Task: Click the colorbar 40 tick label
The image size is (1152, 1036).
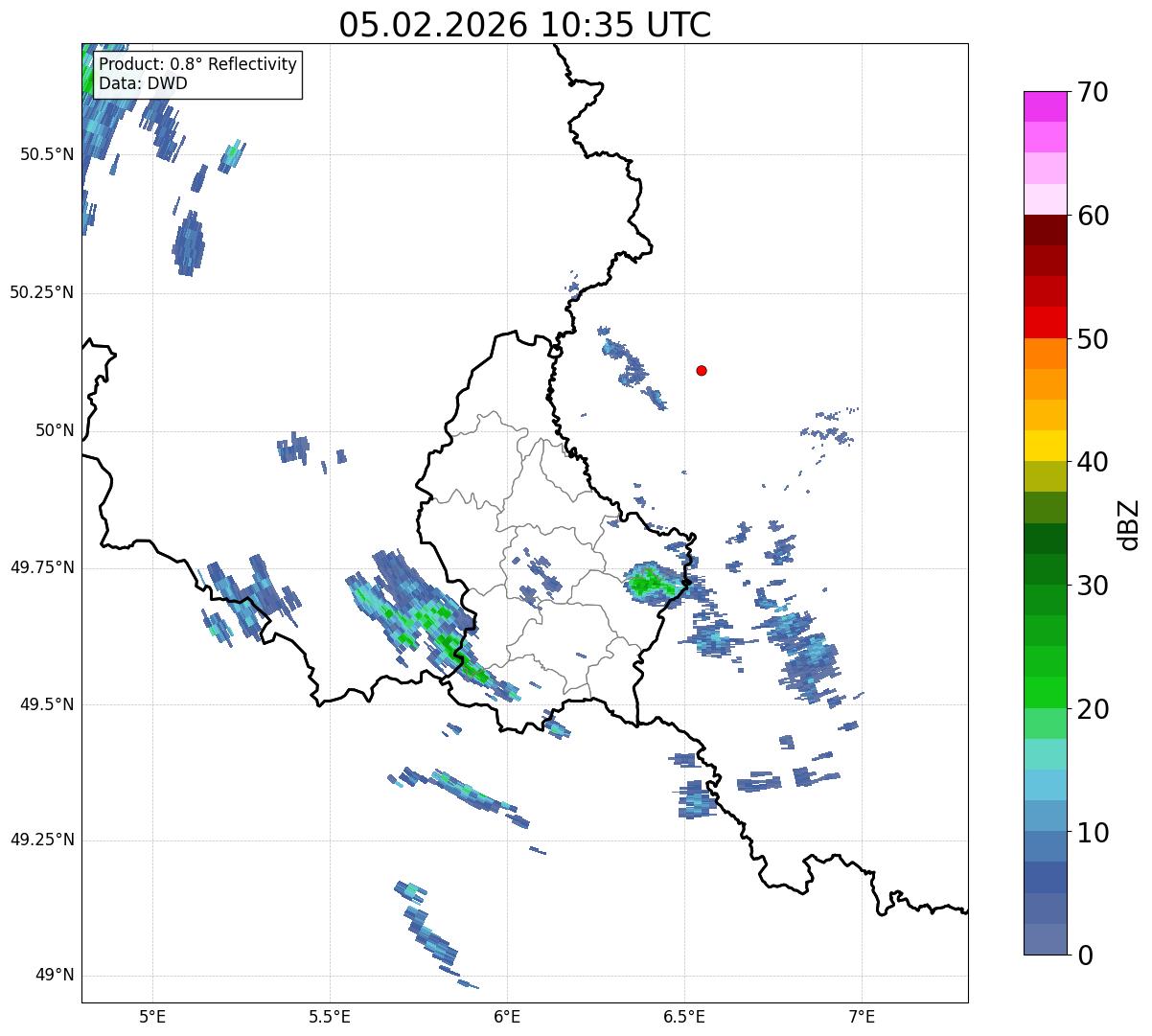Action: 1093,462
